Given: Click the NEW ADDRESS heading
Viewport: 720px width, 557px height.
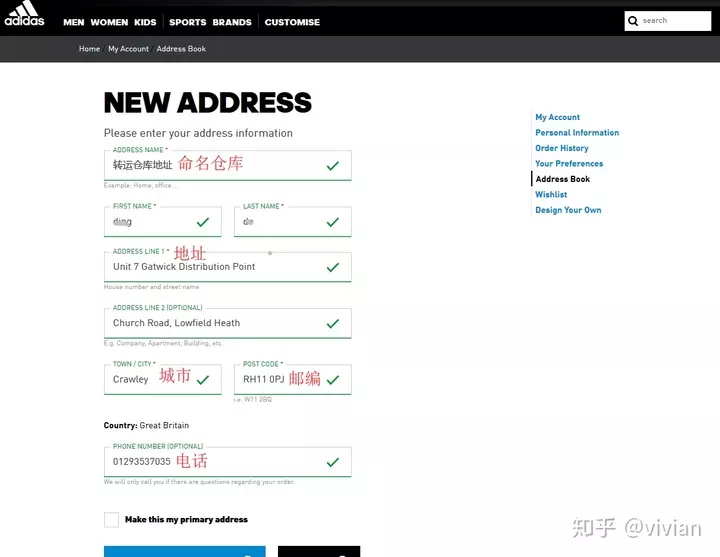Looking at the screenshot, I should click(x=208, y=102).
